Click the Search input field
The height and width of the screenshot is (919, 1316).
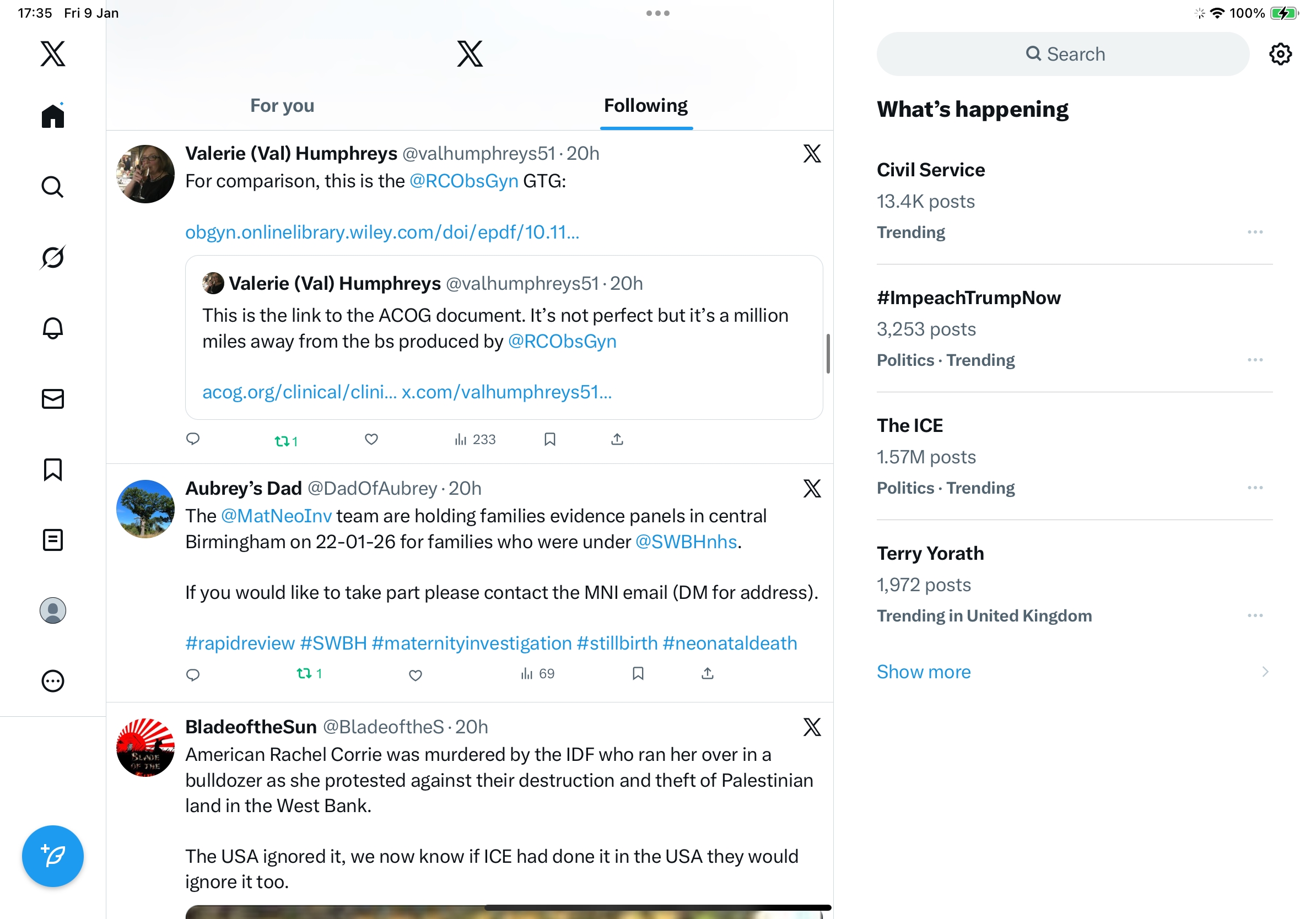pyautogui.click(x=1062, y=55)
